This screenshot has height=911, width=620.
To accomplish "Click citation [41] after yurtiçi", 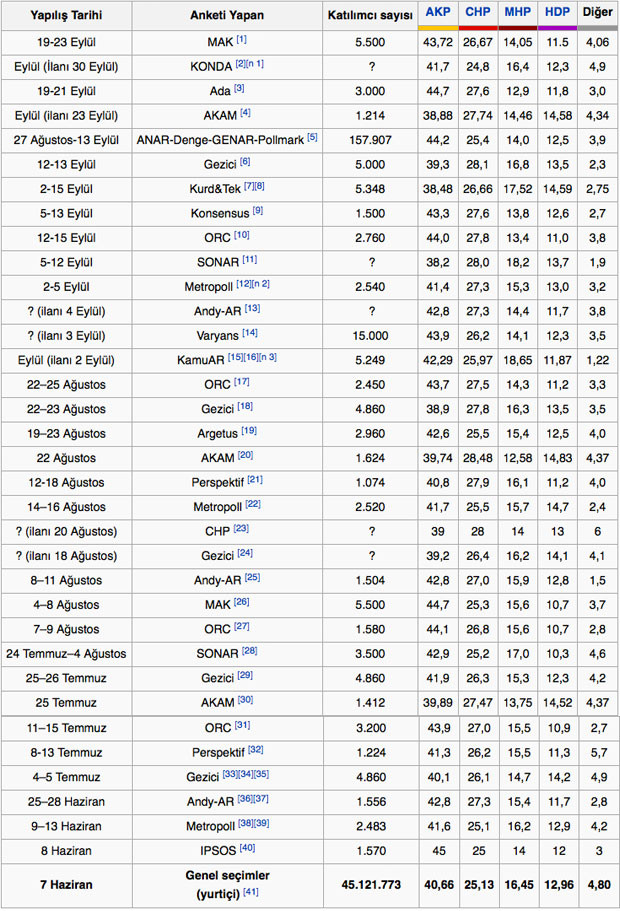I will 249,891.
